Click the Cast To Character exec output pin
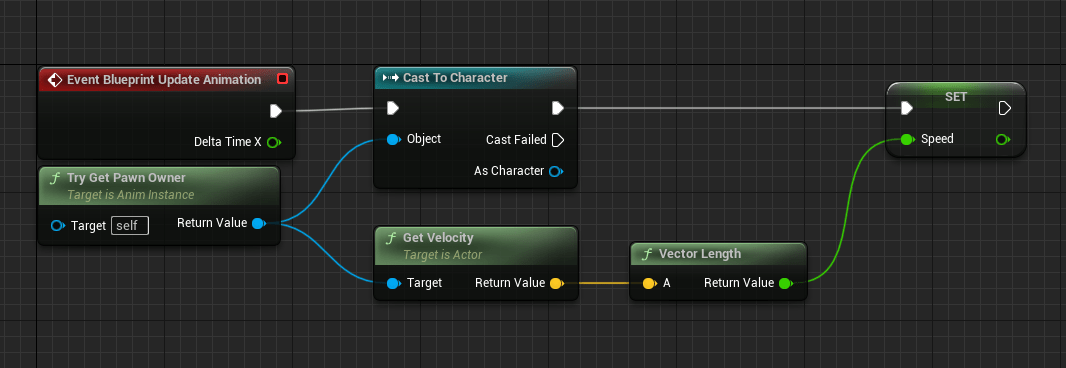Image resolution: width=1066 pixels, height=368 pixels. click(x=557, y=108)
